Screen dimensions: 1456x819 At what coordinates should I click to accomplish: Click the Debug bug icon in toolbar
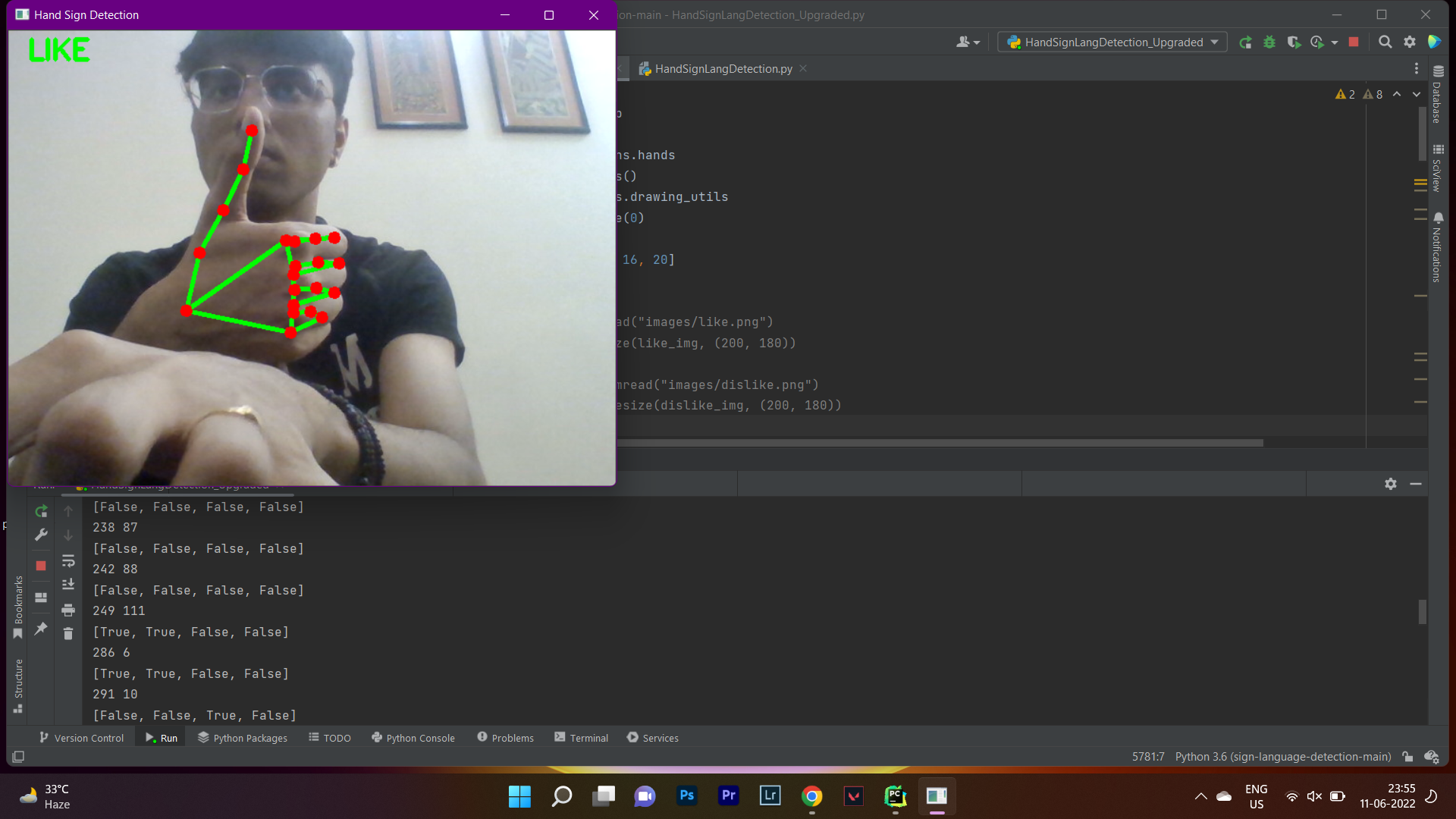(1269, 42)
